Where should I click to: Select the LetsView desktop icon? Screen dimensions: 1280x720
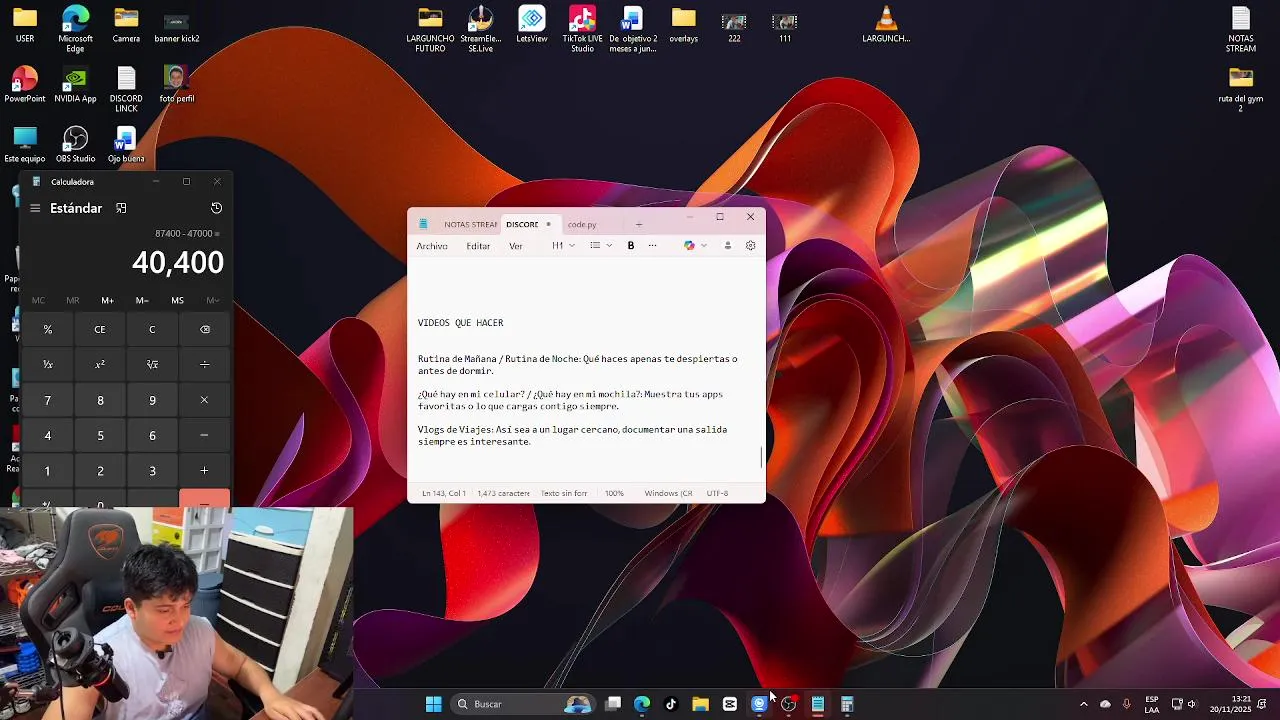point(532,25)
